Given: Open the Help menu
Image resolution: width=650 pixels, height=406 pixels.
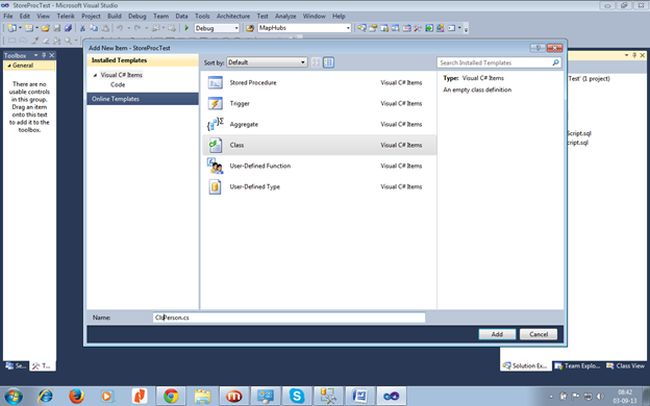Looking at the screenshot, I should pyautogui.click(x=339, y=16).
